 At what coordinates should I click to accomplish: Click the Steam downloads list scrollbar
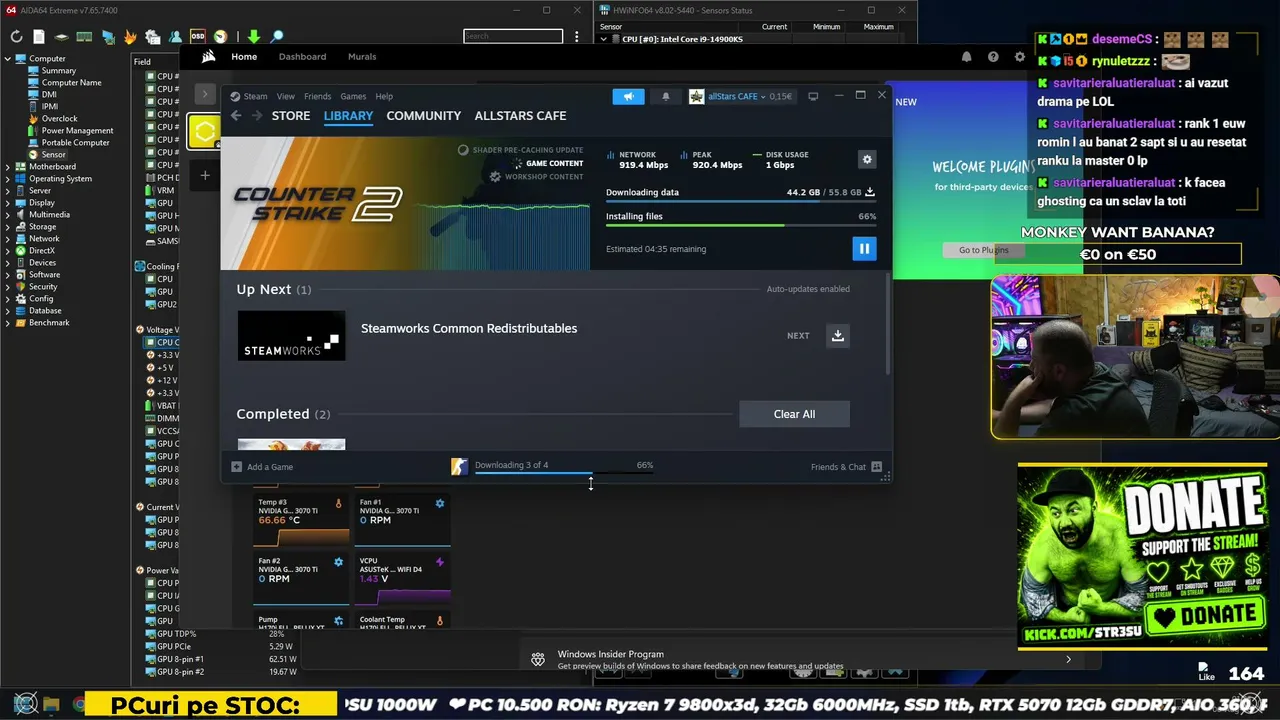[x=887, y=325]
